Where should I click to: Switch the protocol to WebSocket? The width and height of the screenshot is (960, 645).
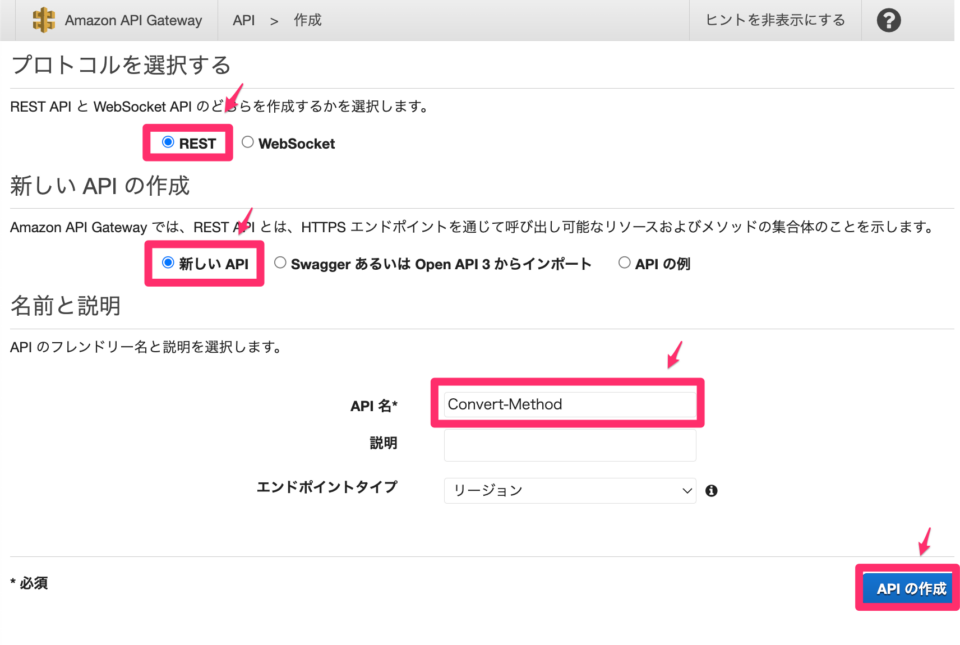coord(247,142)
